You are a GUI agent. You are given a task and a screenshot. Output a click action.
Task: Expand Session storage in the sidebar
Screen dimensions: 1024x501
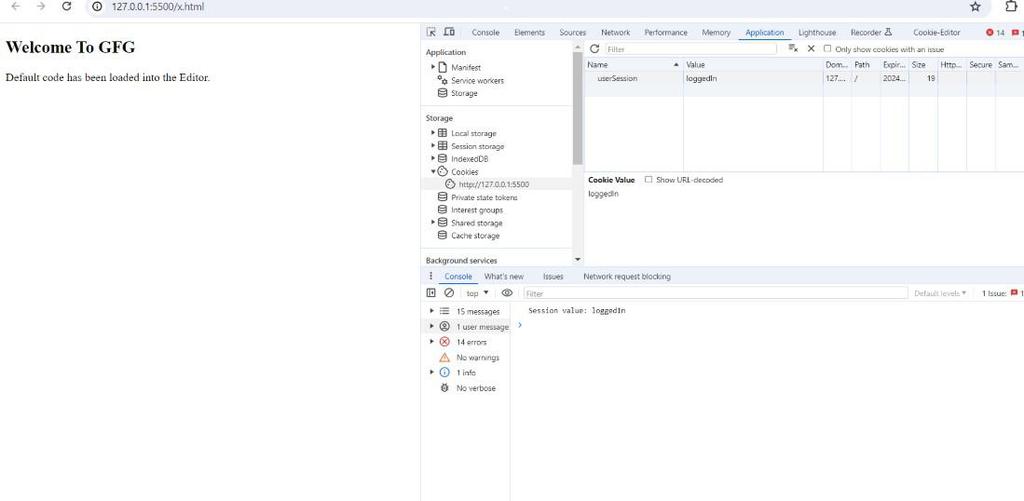coord(433,146)
